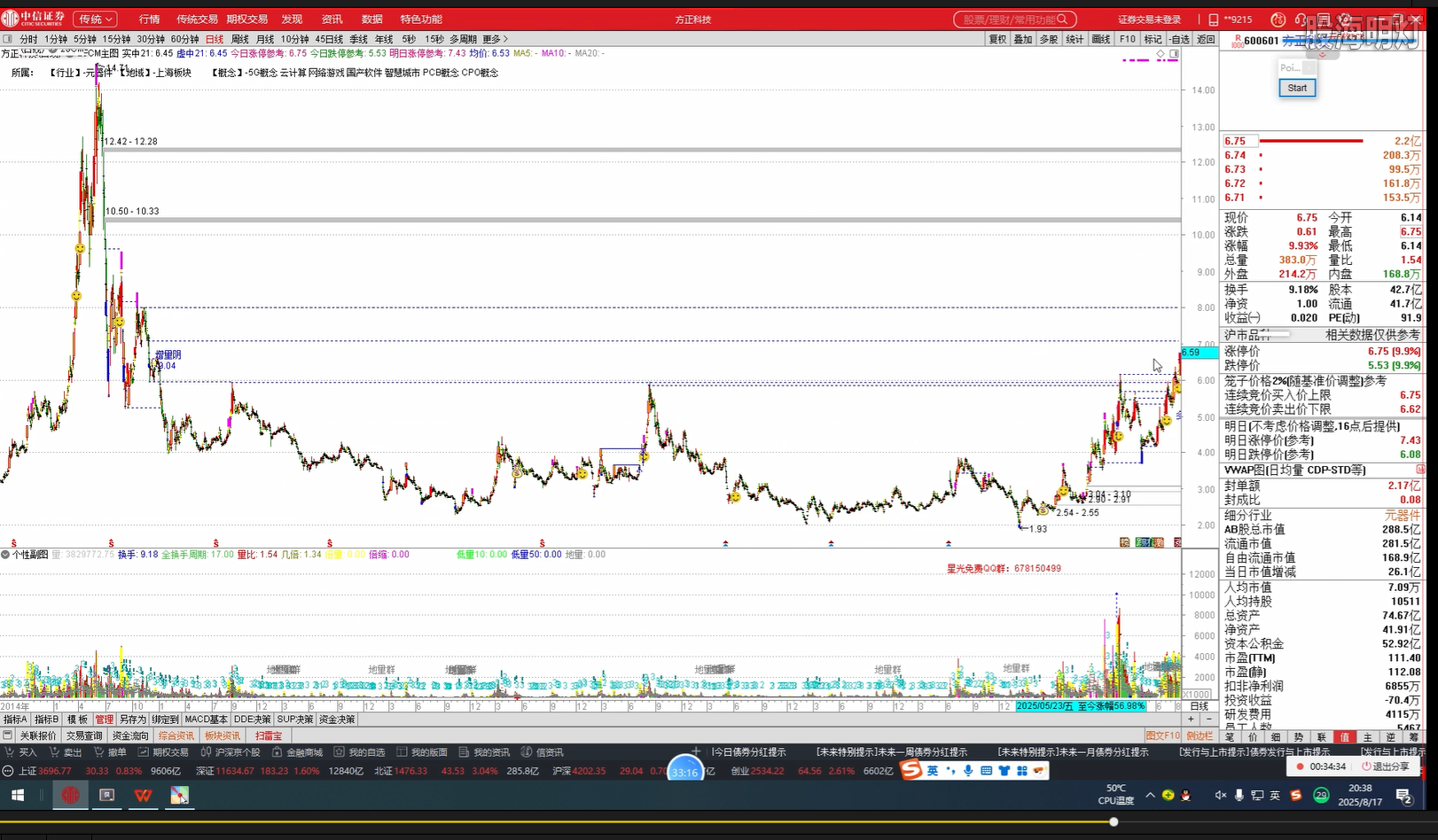Open the 传统 mode dropdown
Viewport: 1438px width, 840px height.
click(x=95, y=19)
